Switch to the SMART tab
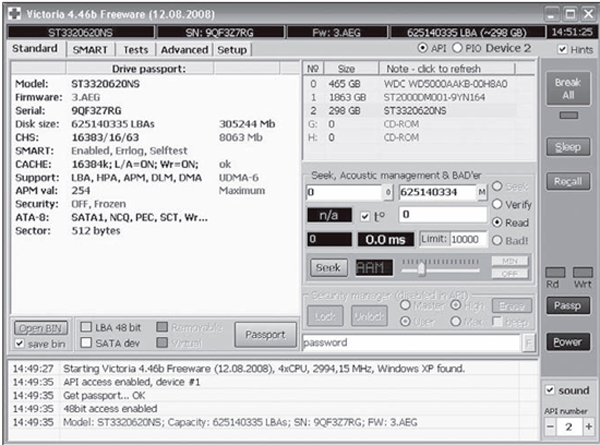This screenshot has height=445, width=600. 91,49
